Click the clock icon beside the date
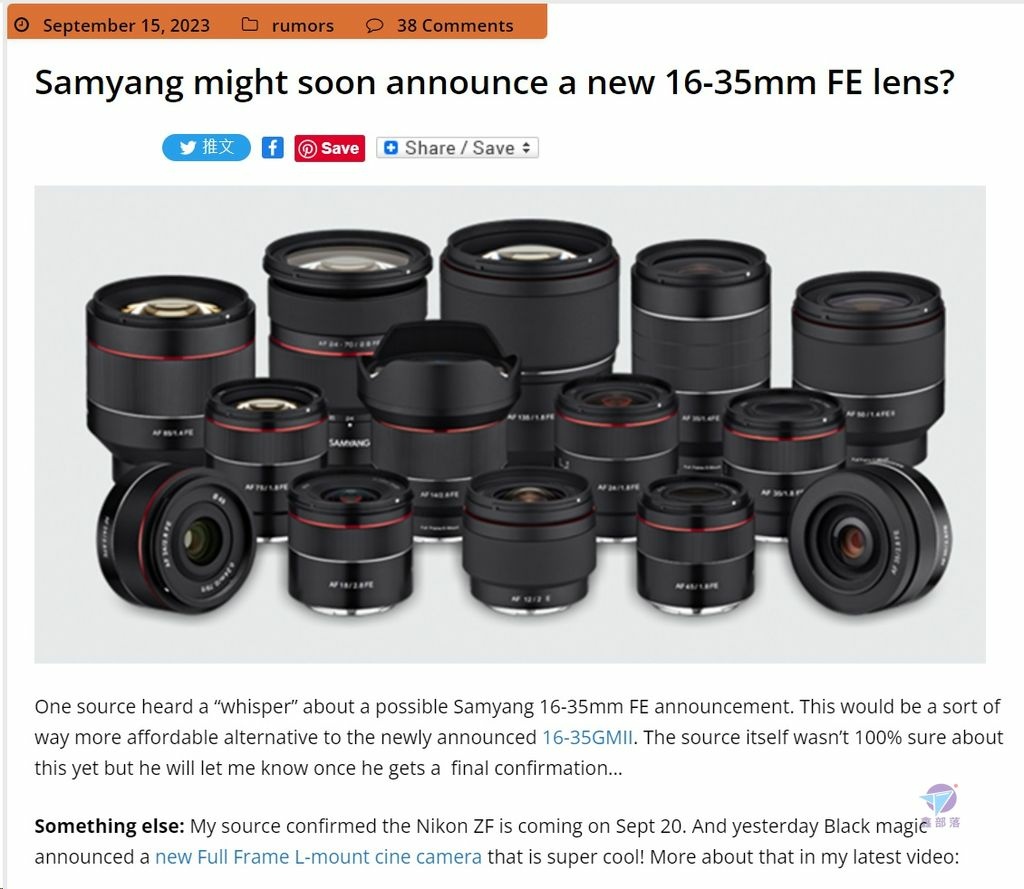The height and width of the screenshot is (889, 1024). click(22, 25)
